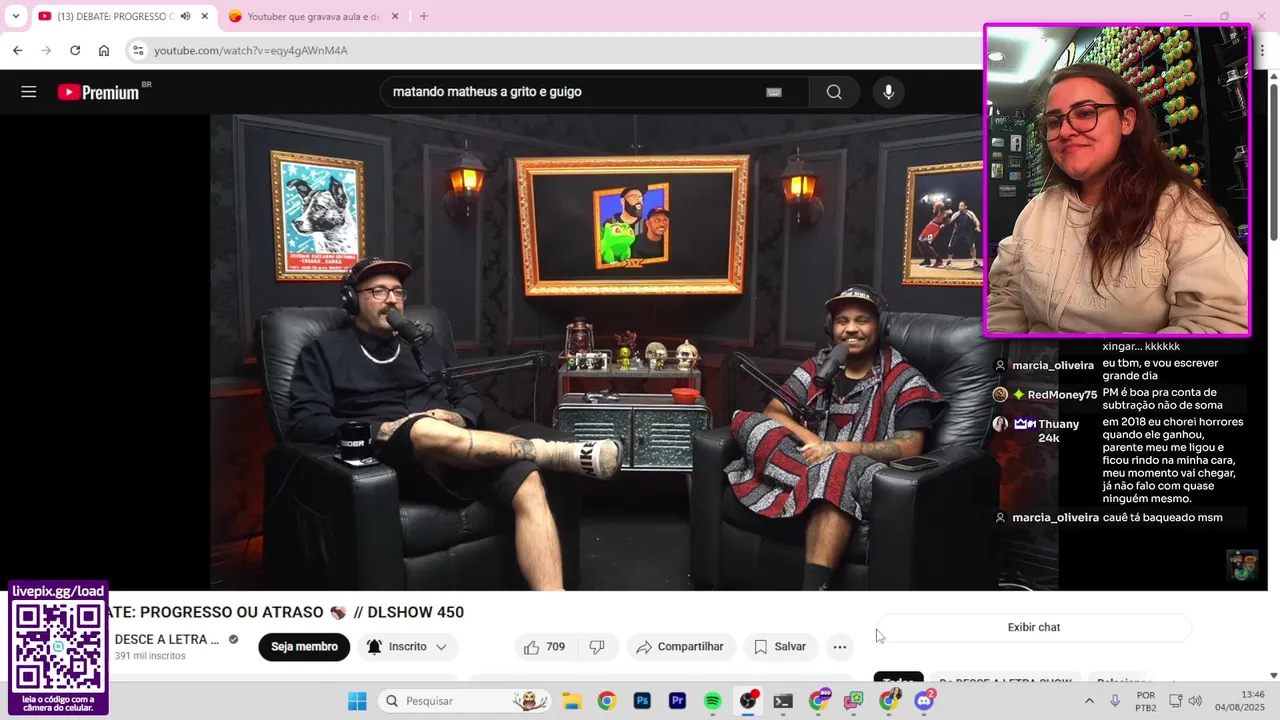The image size is (1280, 720).
Task: Close the DEBATE: PROGRESSO tab
Action: tap(204, 16)
